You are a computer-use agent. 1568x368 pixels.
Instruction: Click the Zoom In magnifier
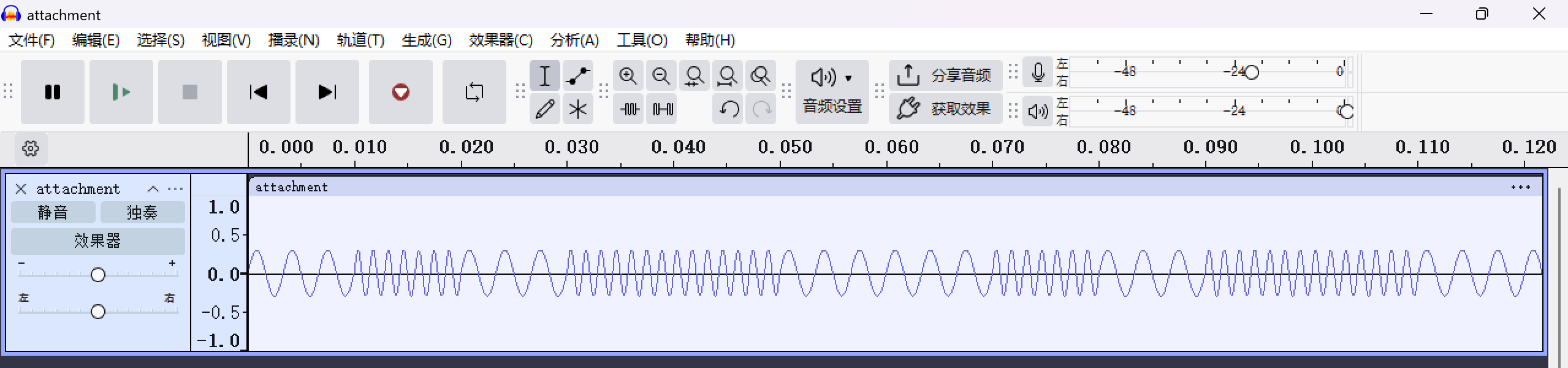pyautogui.click(x=628, y=76)
